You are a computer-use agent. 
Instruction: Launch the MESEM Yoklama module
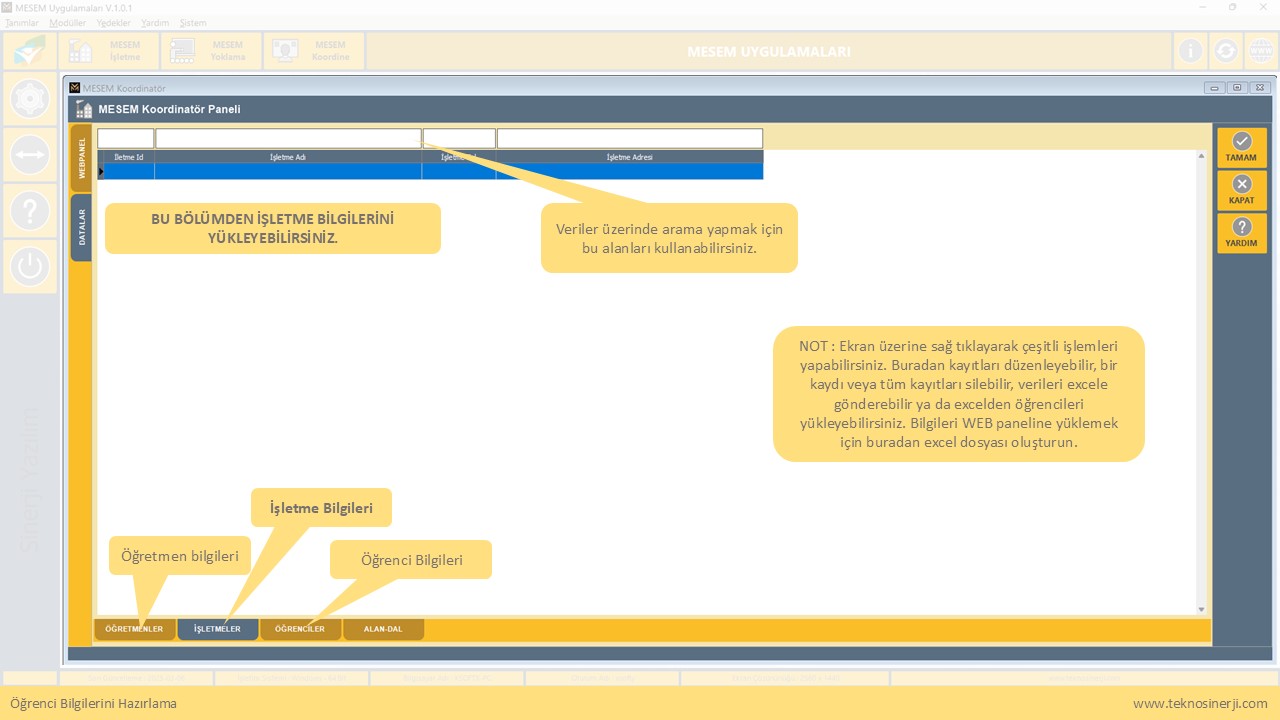212,51
